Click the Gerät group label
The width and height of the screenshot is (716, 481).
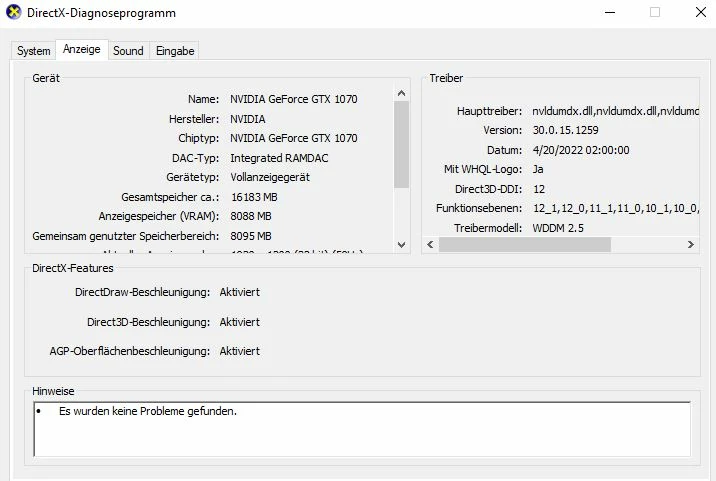click(x=46, y=78)
